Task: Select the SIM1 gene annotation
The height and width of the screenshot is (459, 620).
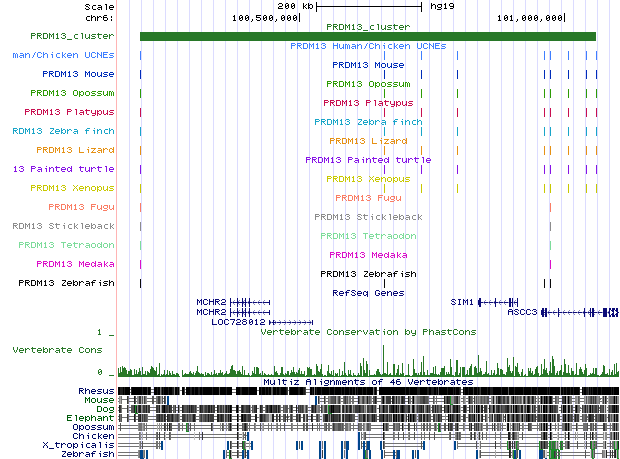Action: (461, 301)
